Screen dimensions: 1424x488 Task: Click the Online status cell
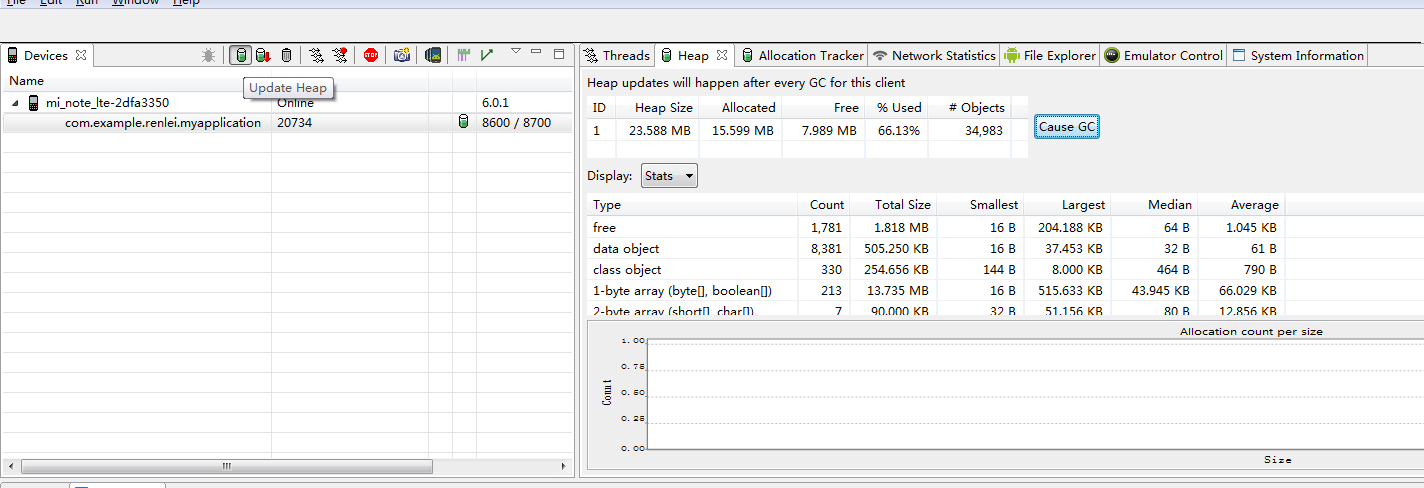pyautogui.click(x=295, y=103)
